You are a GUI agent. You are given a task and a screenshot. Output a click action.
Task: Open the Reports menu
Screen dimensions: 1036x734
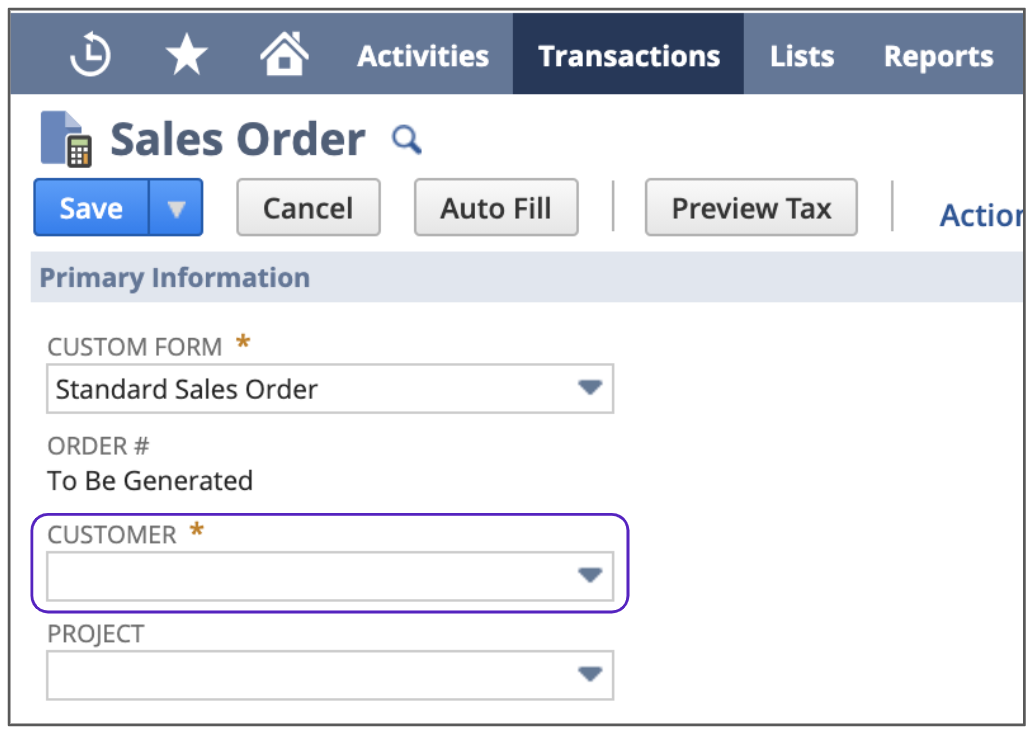tap(938, 56)
